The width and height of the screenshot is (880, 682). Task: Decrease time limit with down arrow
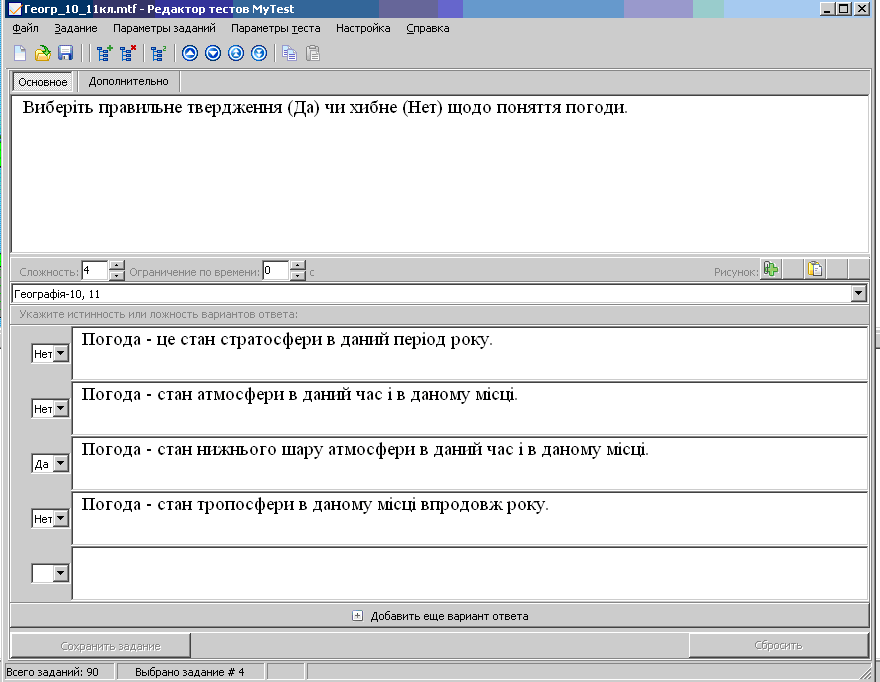click(x=297, y=275)
